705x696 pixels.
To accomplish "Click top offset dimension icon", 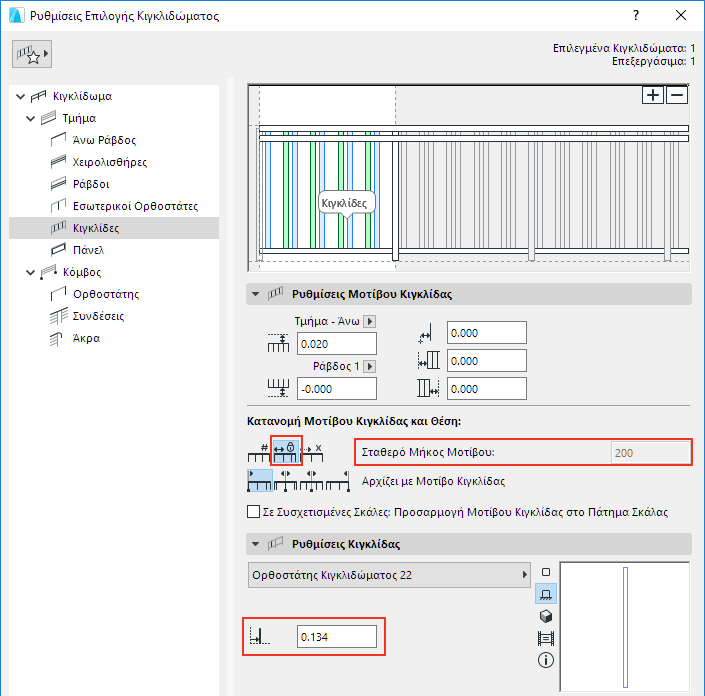I will tap(278, 344).
